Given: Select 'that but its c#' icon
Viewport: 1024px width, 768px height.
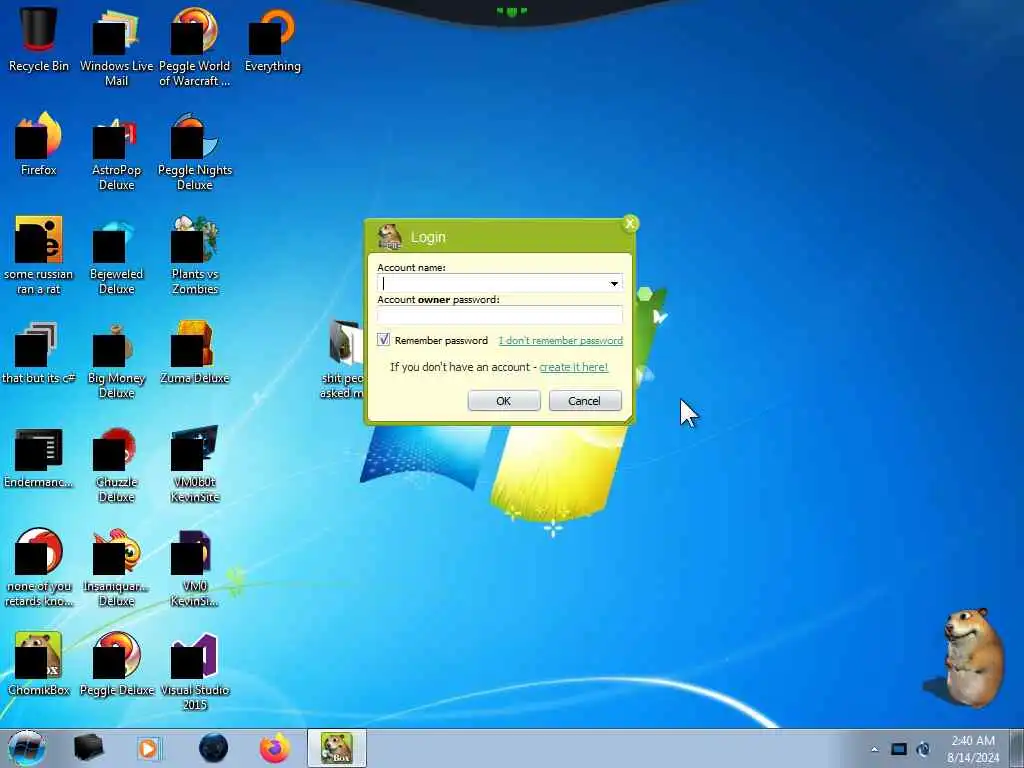Looking at the screenshot, I should (39, 353).
